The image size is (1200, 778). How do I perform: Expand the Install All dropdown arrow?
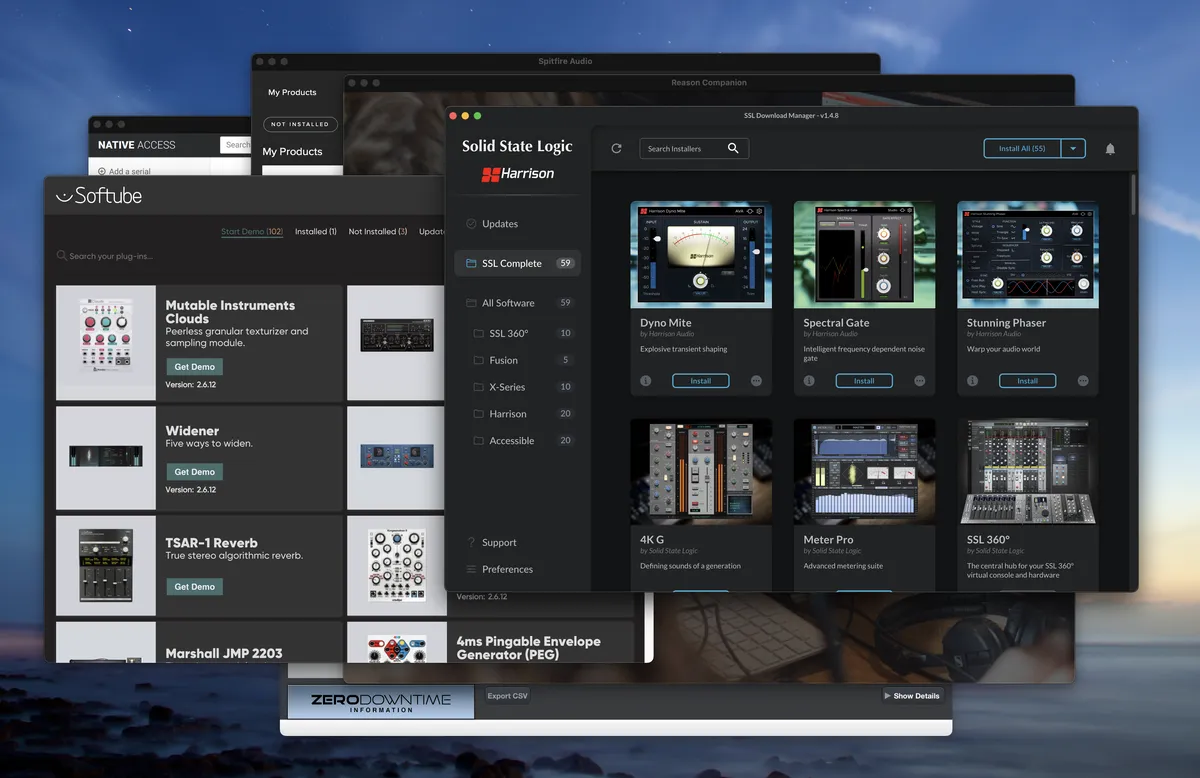tap(1072, 148)
